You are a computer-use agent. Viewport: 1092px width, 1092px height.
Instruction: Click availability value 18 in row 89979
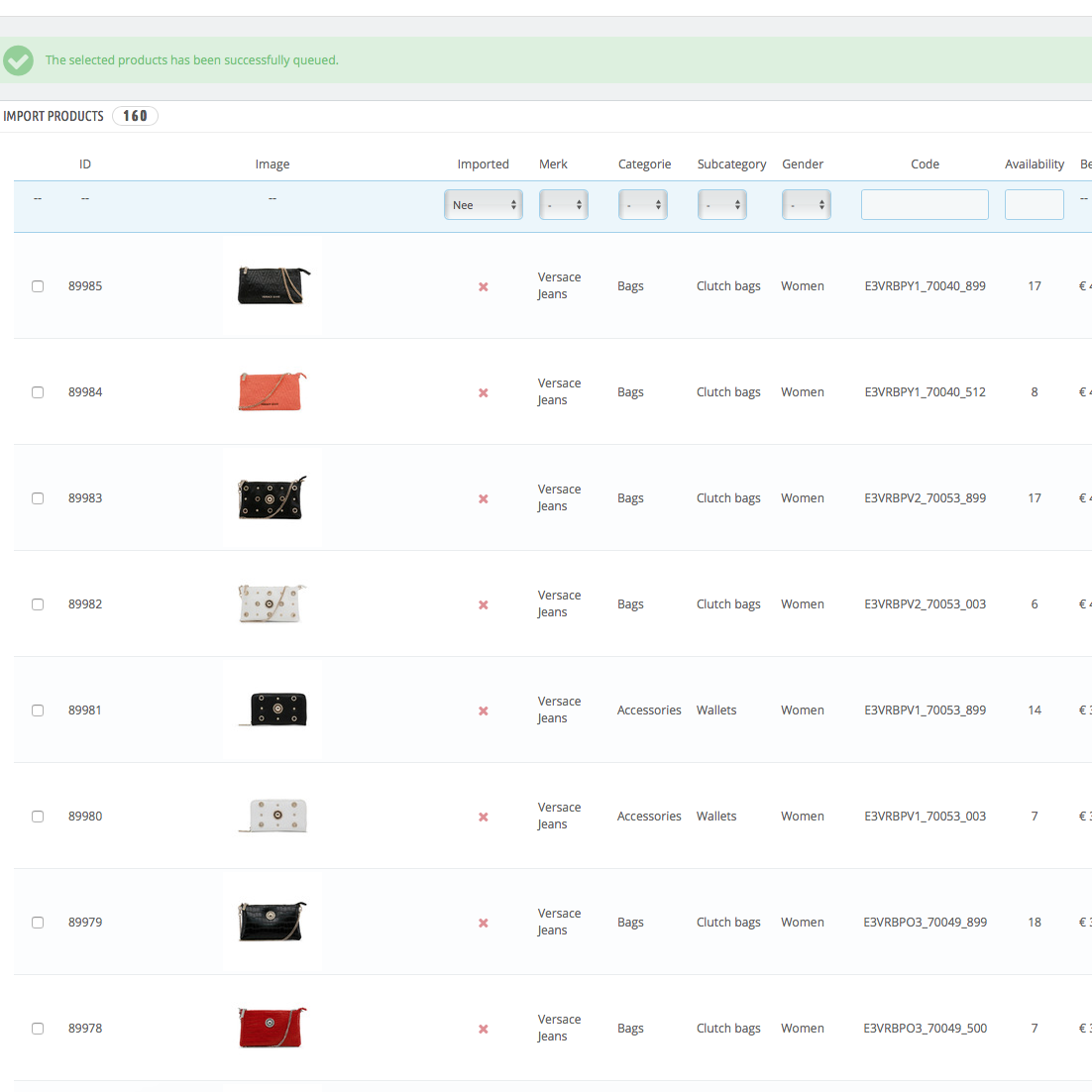(1035, 922)
